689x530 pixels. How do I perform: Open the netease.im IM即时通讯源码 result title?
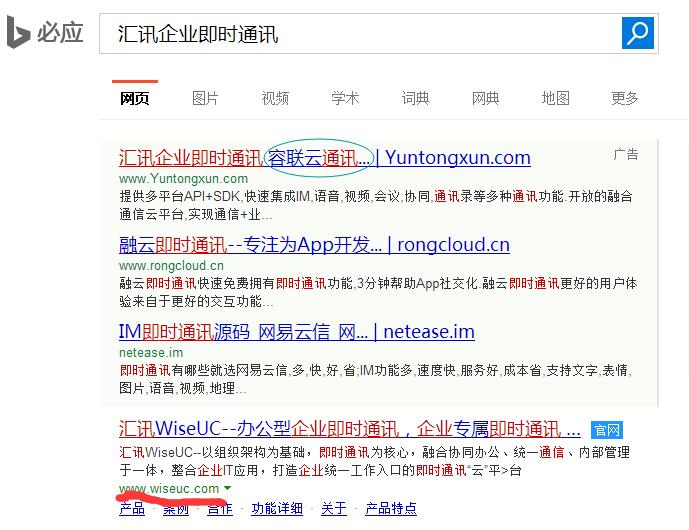[x=297, y=332]
